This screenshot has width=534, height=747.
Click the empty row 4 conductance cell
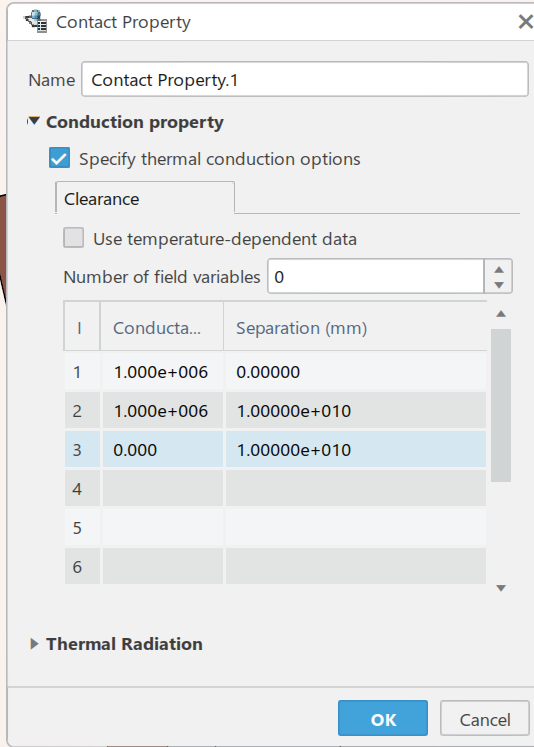162,488
